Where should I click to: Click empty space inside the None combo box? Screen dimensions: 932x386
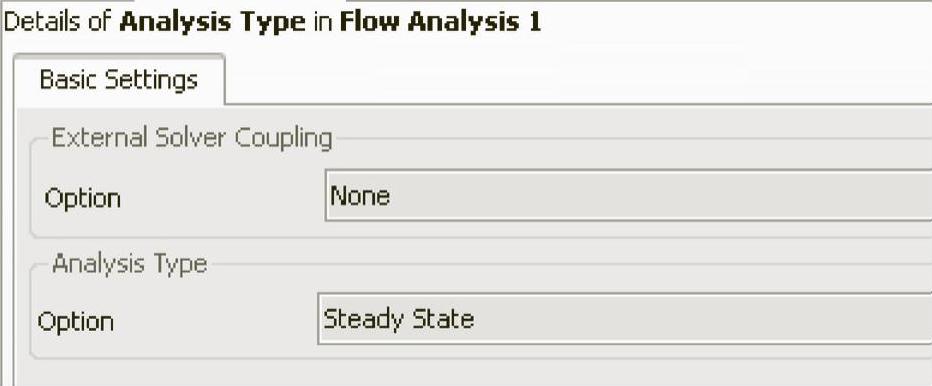[654, 196]
